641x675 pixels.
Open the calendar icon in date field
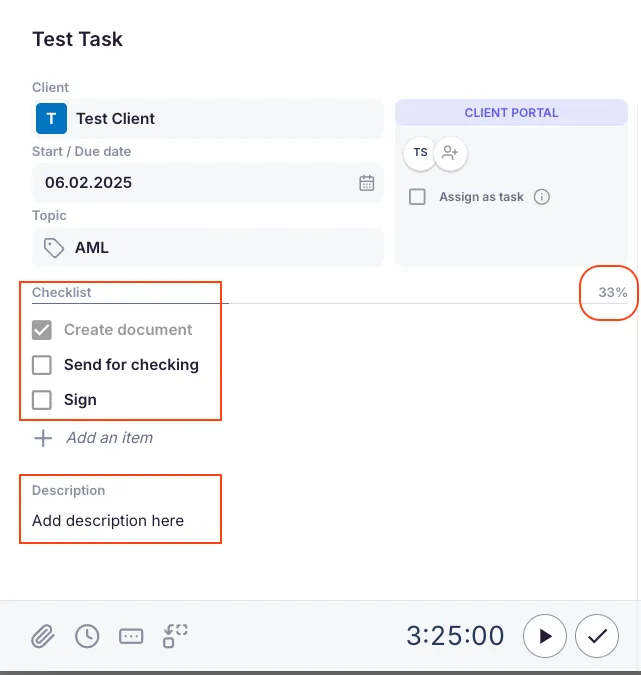367,183
